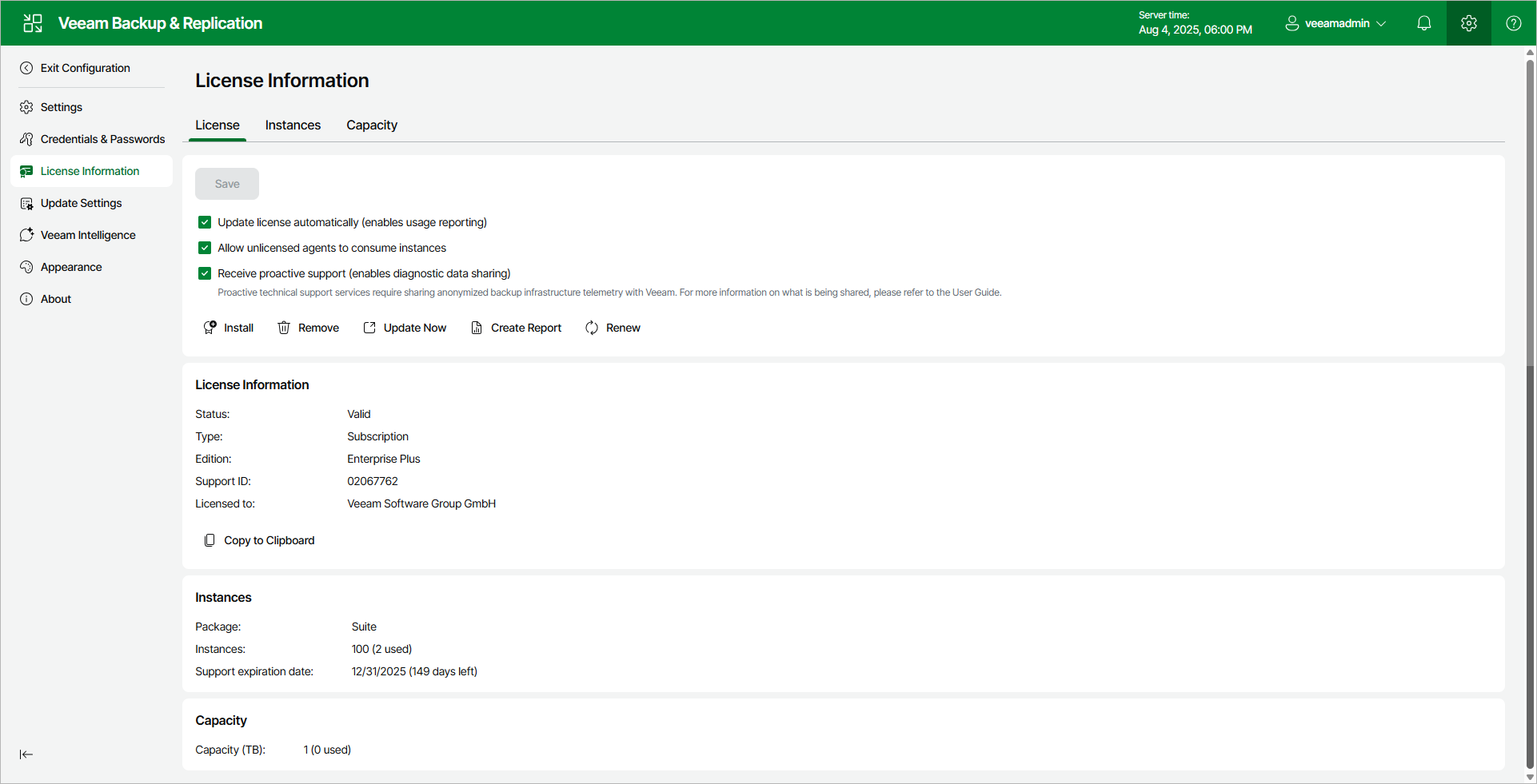The image size is (1537, 784).
Task: Click the 12/31/2025 (149 days left) text
Action: pos(414,671)
